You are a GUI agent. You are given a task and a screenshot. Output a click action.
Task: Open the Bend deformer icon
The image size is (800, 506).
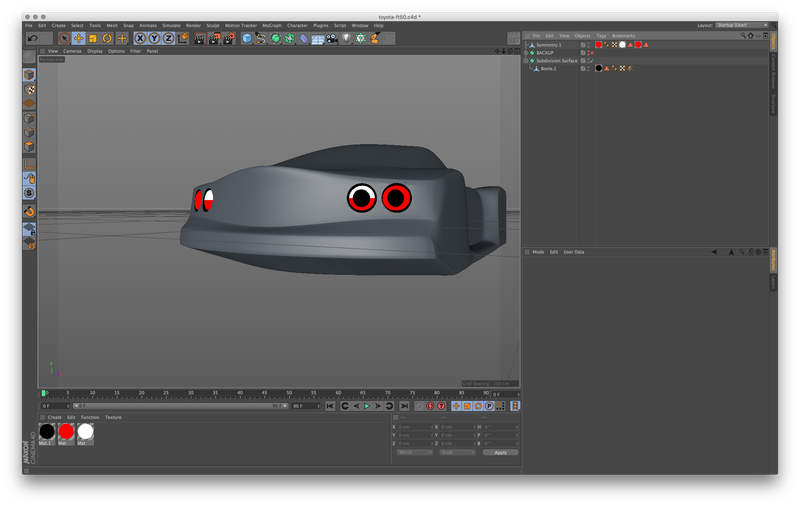pyautogui.click(x=304, y=38)
